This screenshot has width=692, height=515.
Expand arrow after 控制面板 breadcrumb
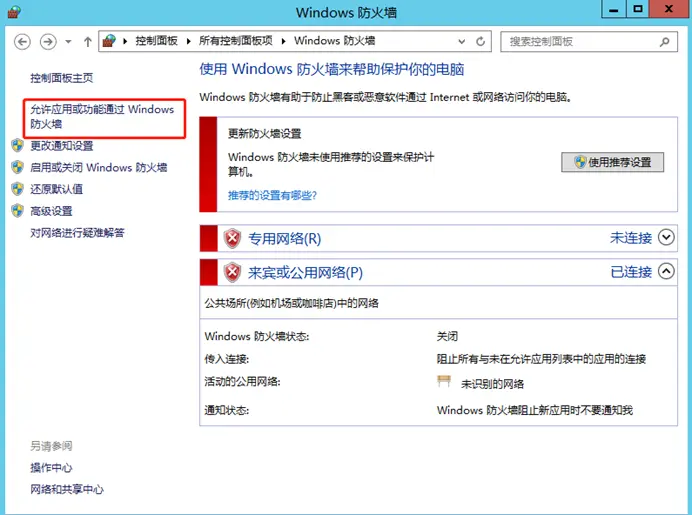coord(188,41)
